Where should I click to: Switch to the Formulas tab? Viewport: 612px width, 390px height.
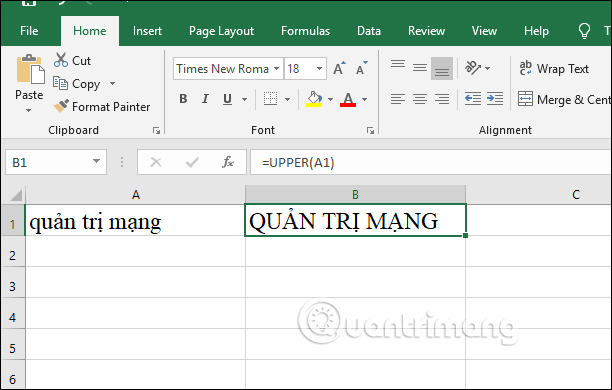(305, 31)
